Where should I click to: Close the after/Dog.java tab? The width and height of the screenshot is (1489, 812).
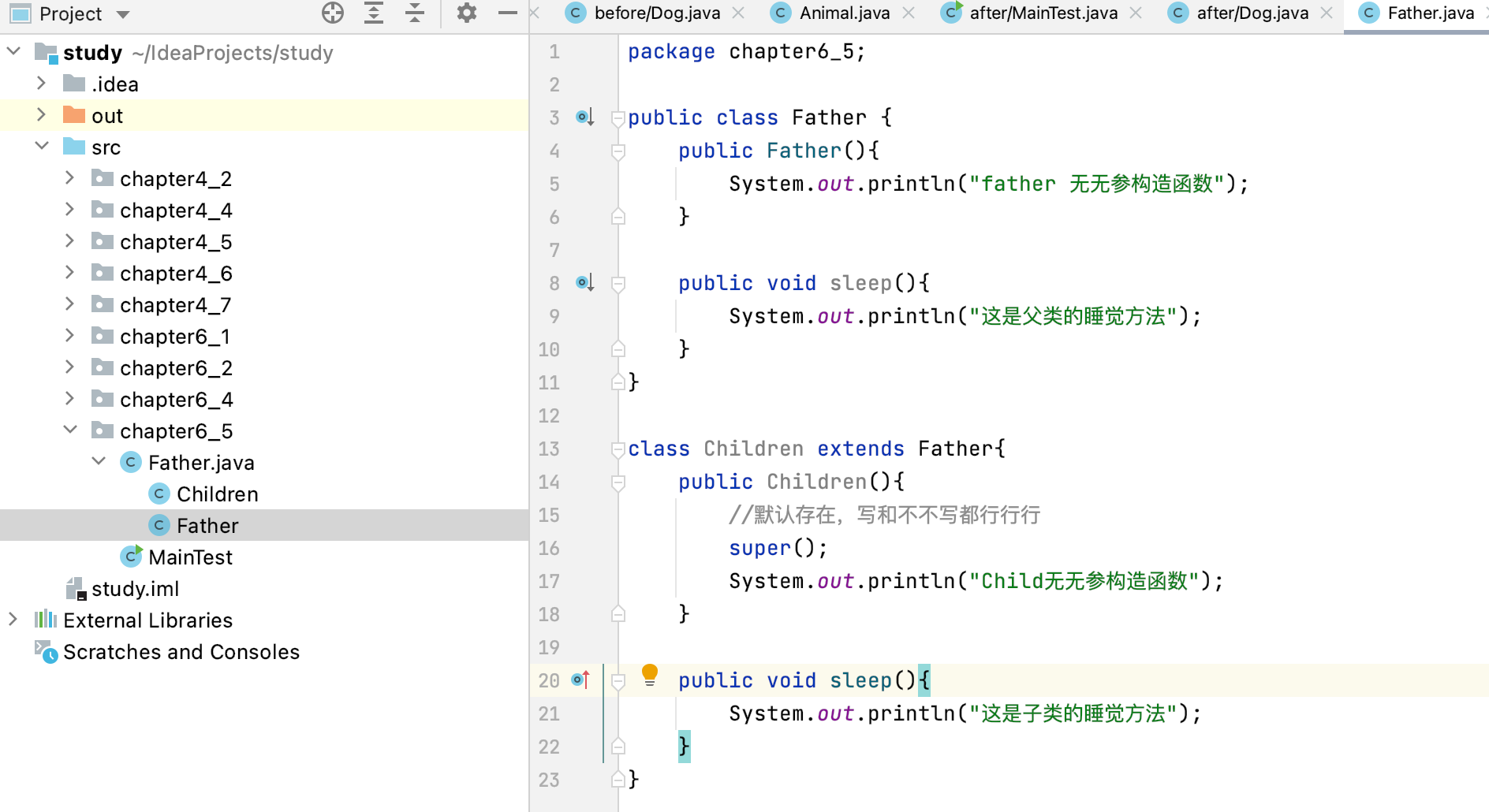(x=1327, y=13)
